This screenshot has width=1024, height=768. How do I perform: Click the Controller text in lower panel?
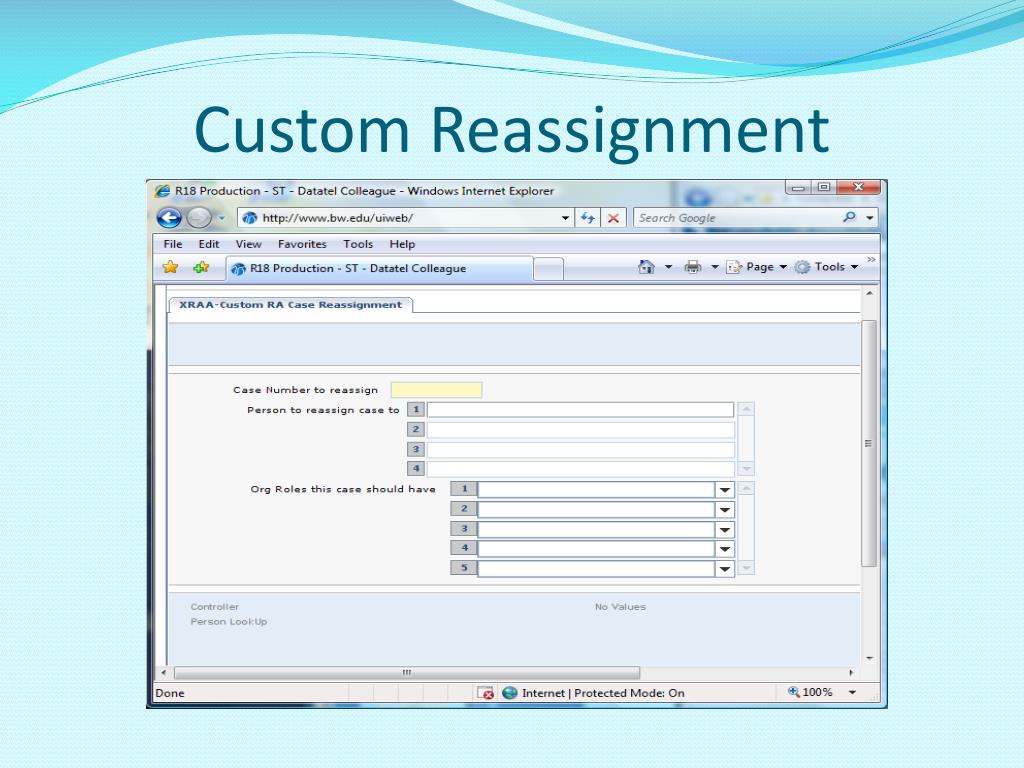pyautogui.click(x=215, y=607)
